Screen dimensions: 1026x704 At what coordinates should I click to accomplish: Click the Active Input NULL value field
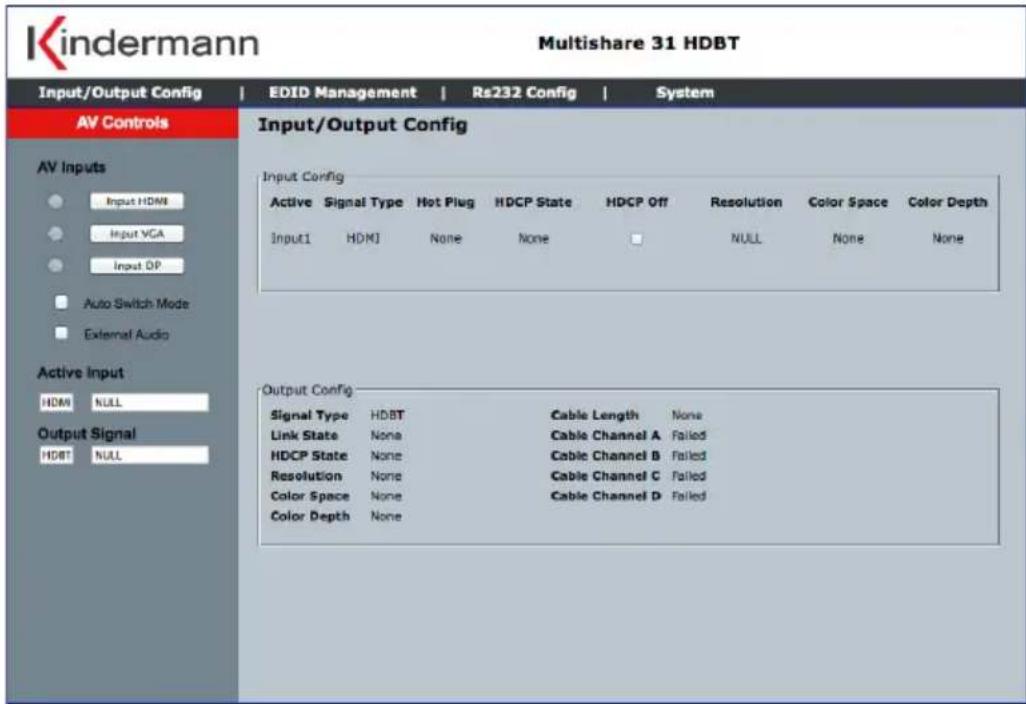tap(150, 402)
